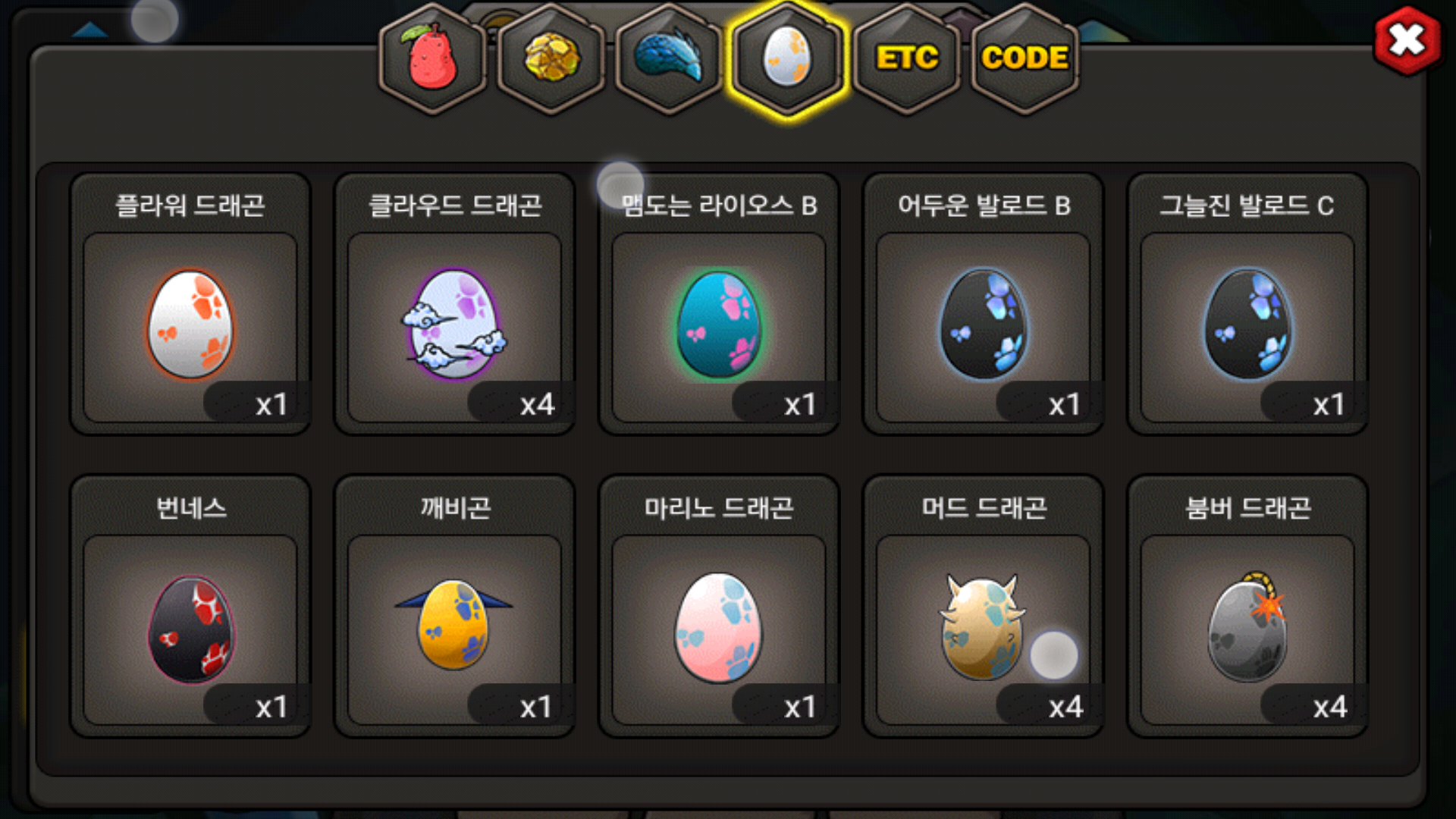Tap the x4 count on 붐버 드래곤
1456x819 pixels.
click(x=1330, y=707)
